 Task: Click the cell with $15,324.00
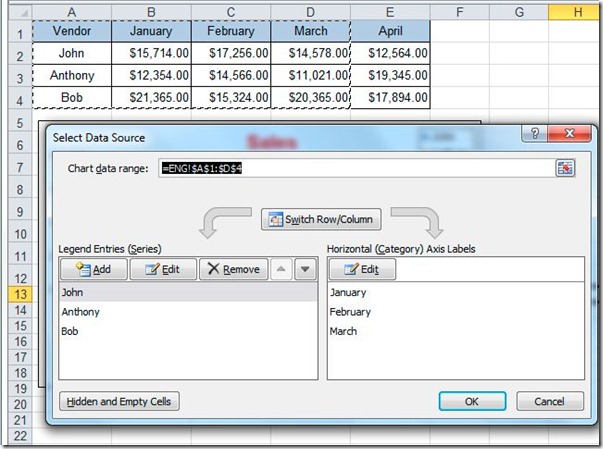(x=231, y=98)
